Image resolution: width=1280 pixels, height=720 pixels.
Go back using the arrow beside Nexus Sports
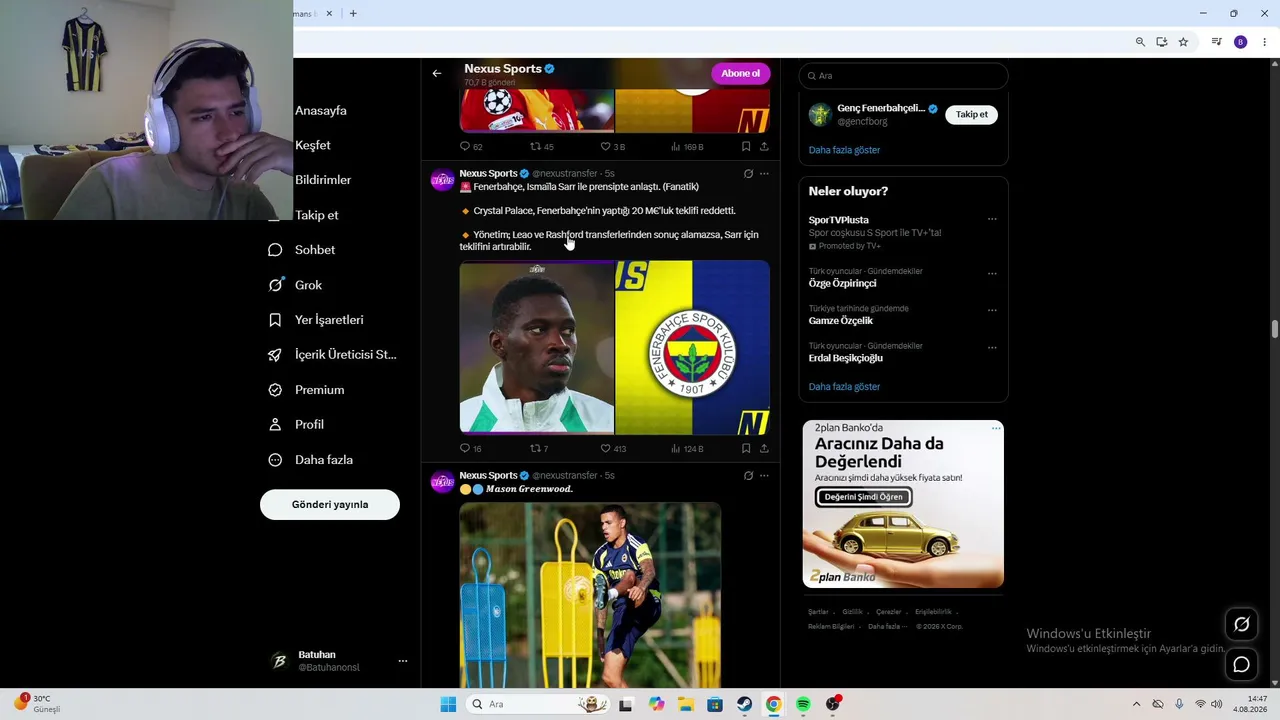point(437,73)
